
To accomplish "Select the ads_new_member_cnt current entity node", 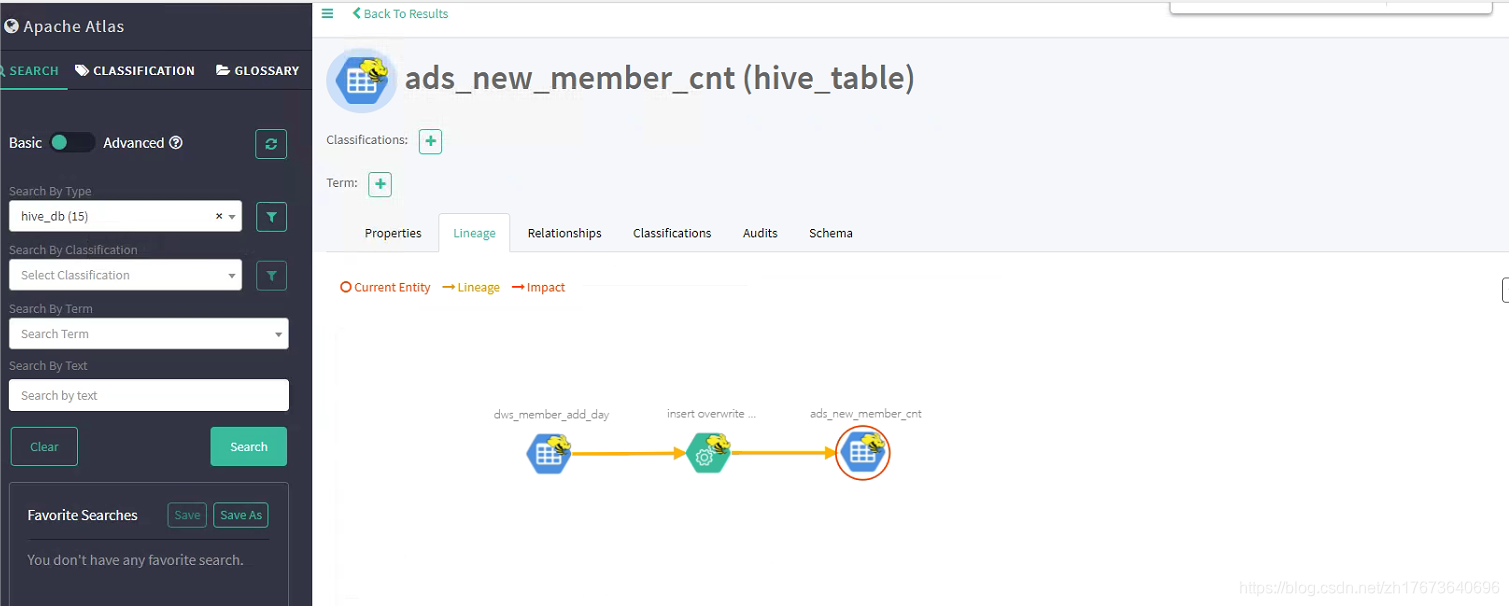I will tap(862, 454).
